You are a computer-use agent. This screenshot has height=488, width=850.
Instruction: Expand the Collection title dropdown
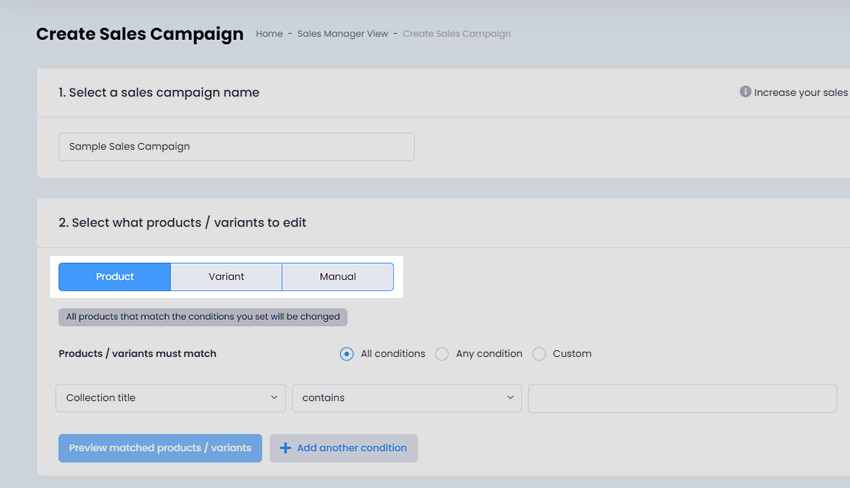tap(171, 398)
